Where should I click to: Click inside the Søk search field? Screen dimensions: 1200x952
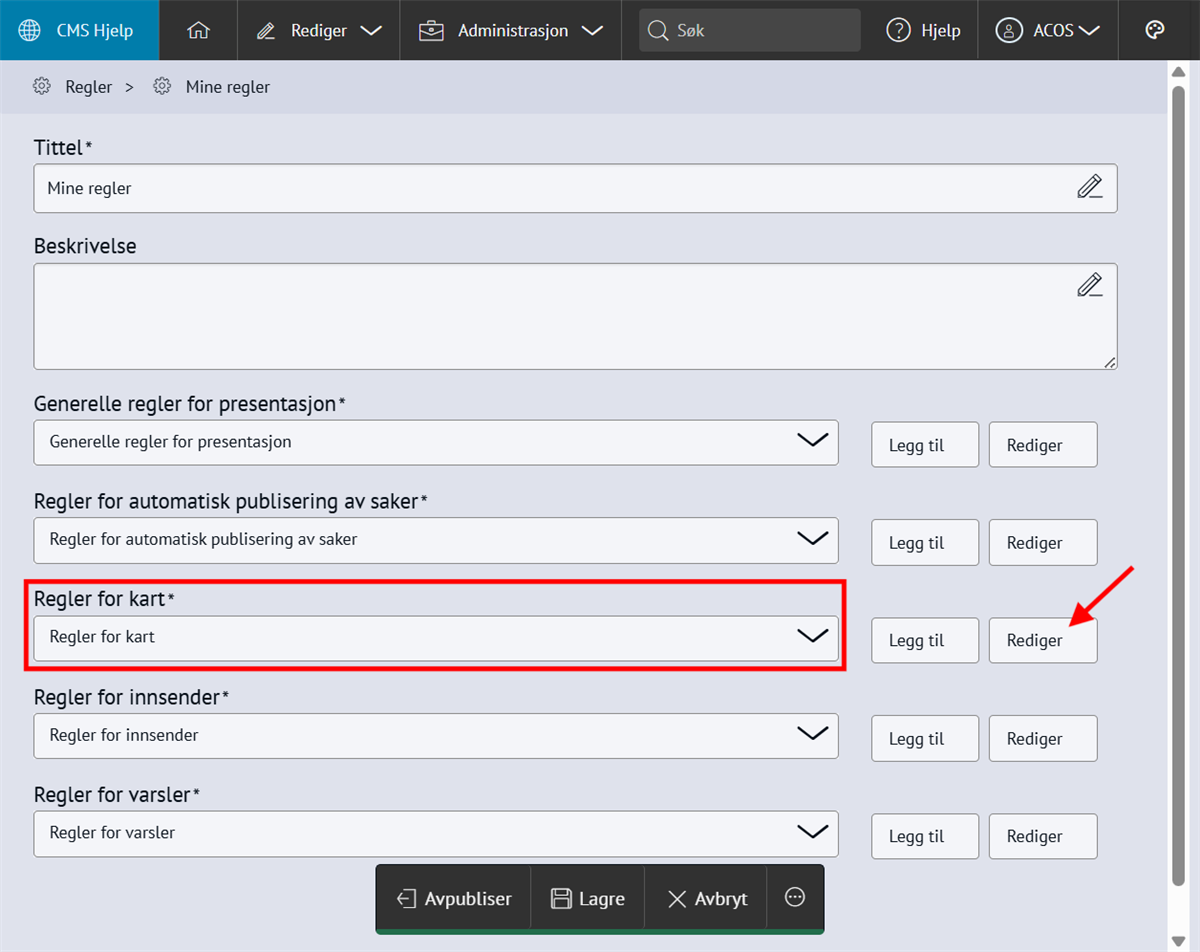coord(760,30)
